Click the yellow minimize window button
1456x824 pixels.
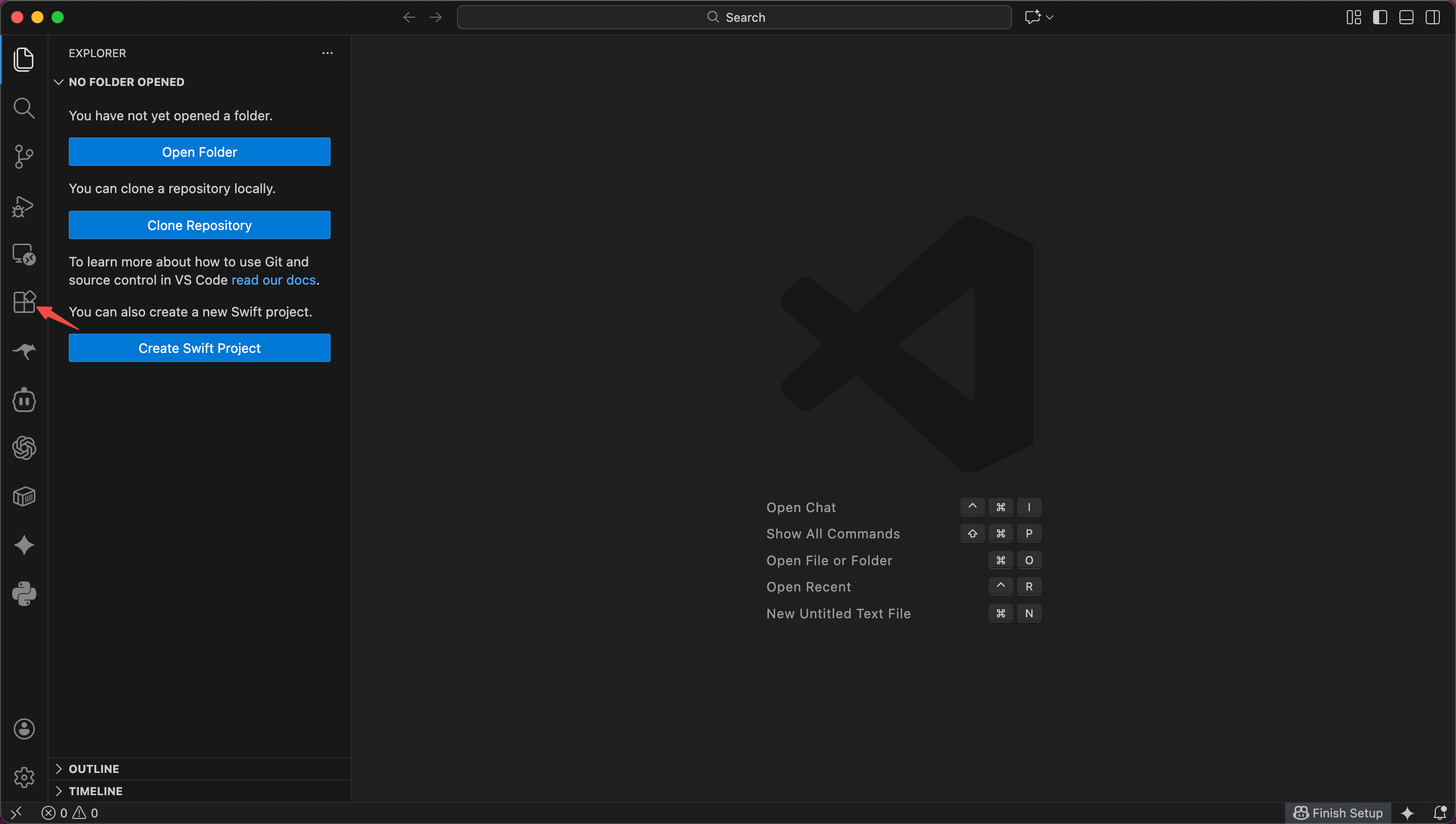point(37,18)
